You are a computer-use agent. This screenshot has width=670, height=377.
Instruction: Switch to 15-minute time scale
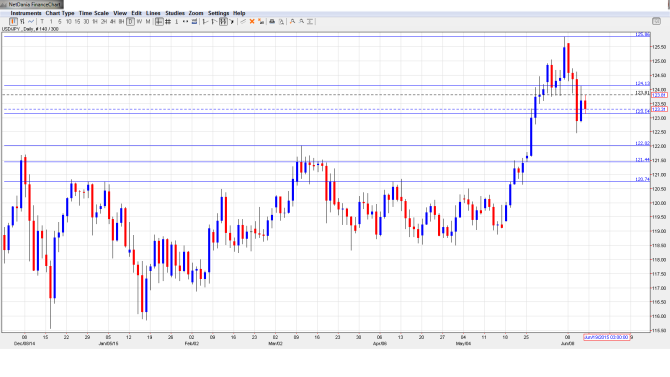tap(77, 21)
